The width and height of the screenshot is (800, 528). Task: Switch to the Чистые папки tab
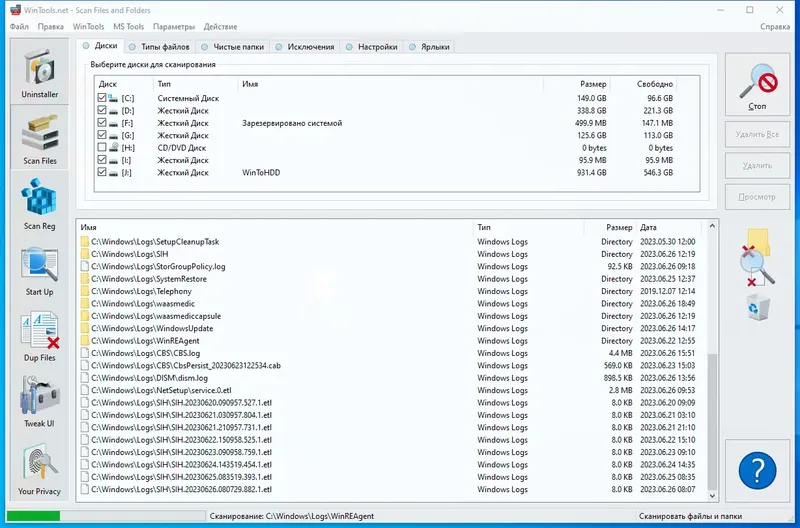(x=233, y=47)
